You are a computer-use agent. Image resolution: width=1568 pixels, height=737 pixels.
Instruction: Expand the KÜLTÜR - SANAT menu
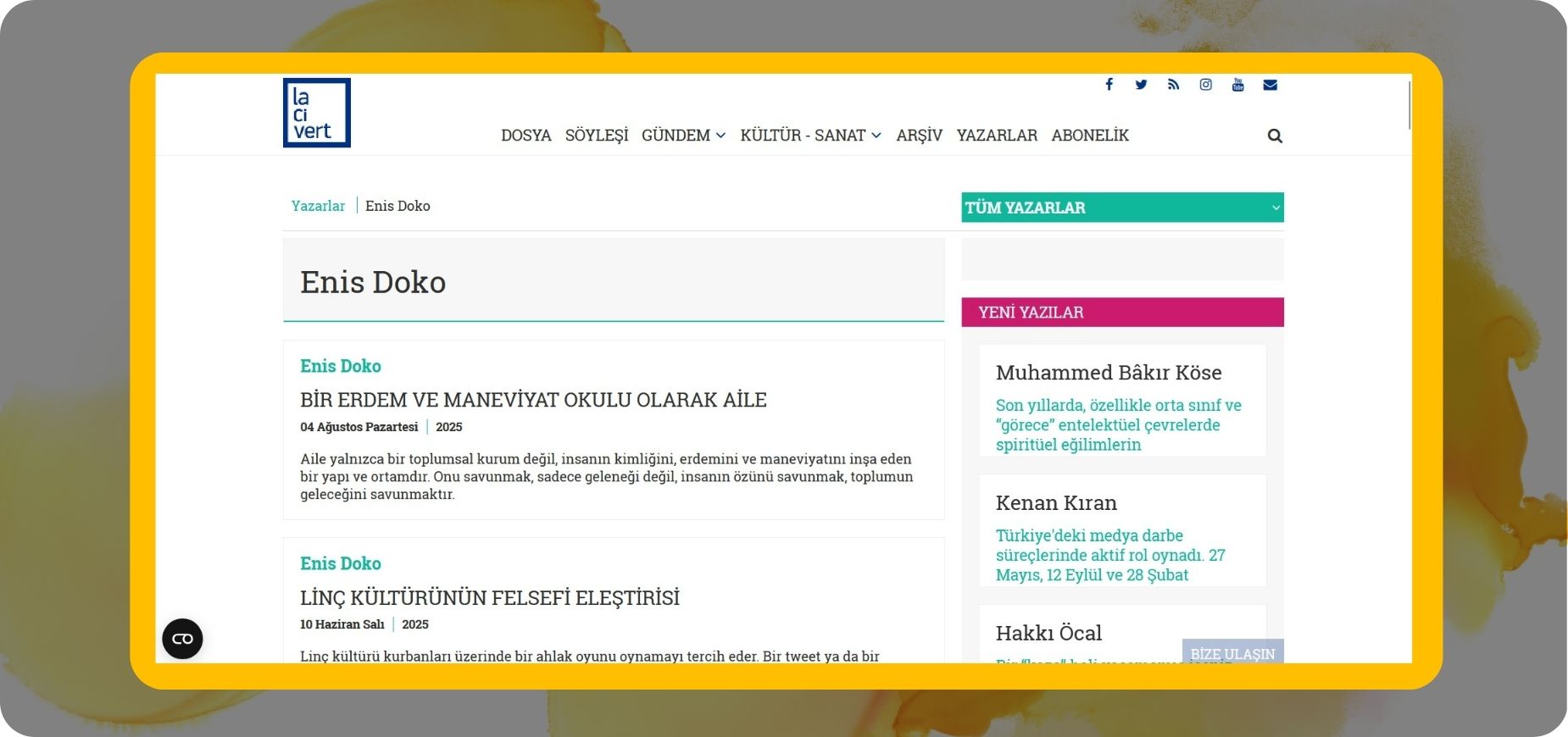pos(811,136)
